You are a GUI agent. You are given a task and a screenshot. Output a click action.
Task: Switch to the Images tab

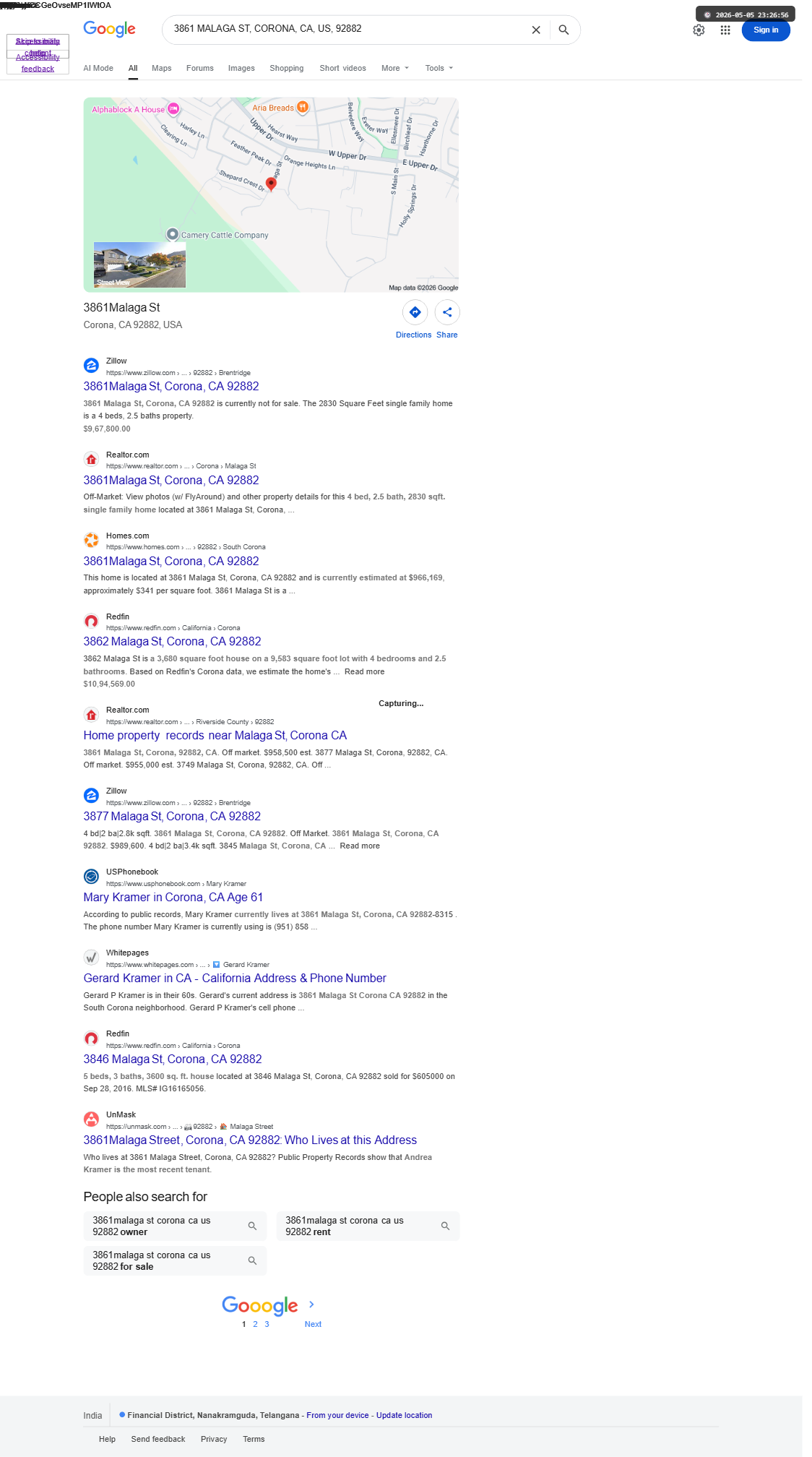click(241, 68)
